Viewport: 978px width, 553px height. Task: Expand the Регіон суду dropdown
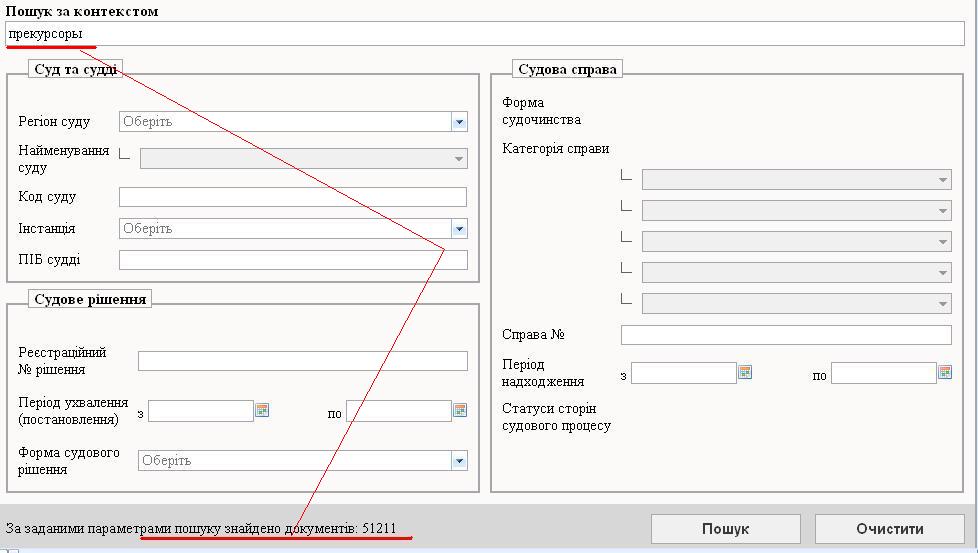459,122
